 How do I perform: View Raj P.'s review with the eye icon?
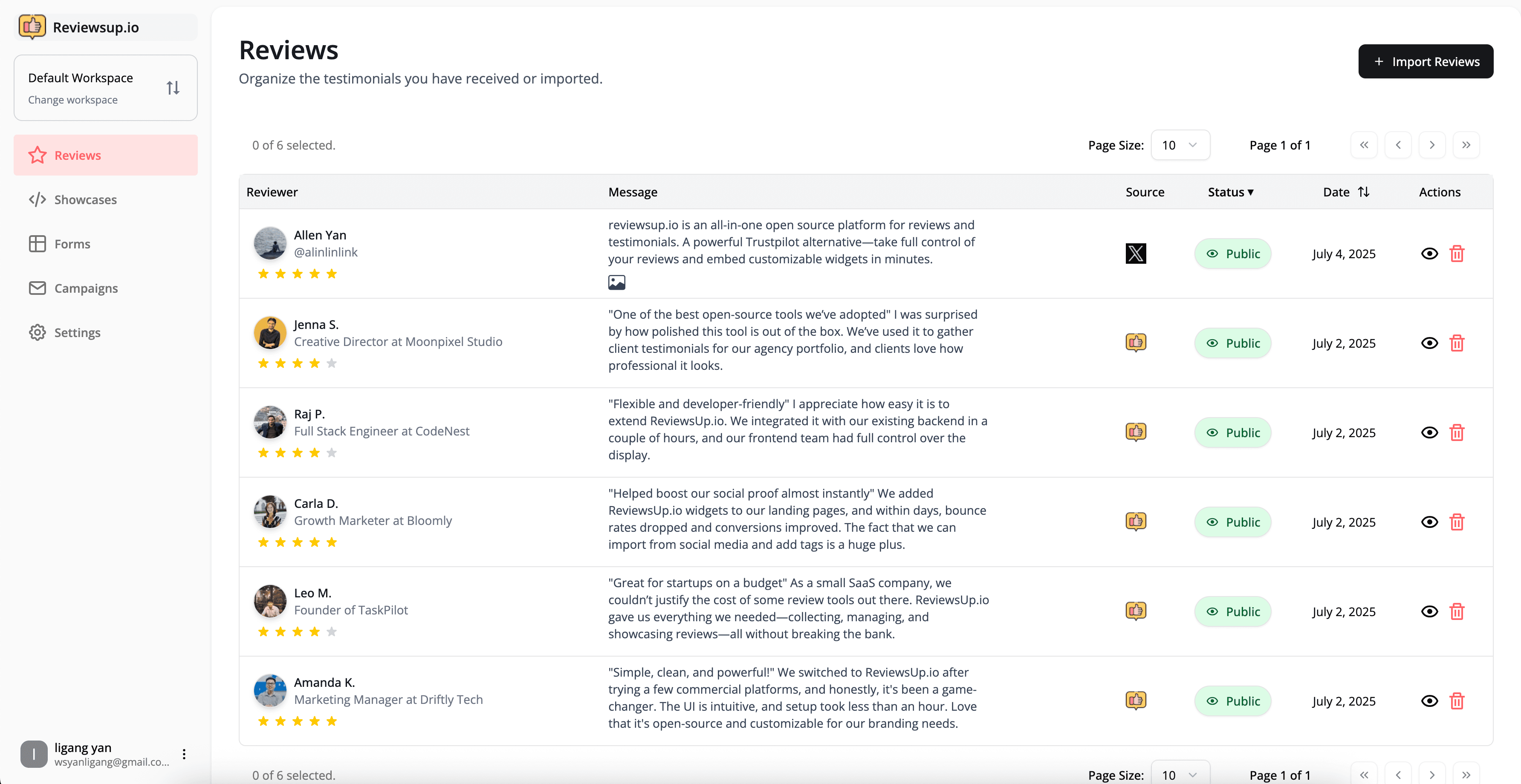[x=1429, y=432]
